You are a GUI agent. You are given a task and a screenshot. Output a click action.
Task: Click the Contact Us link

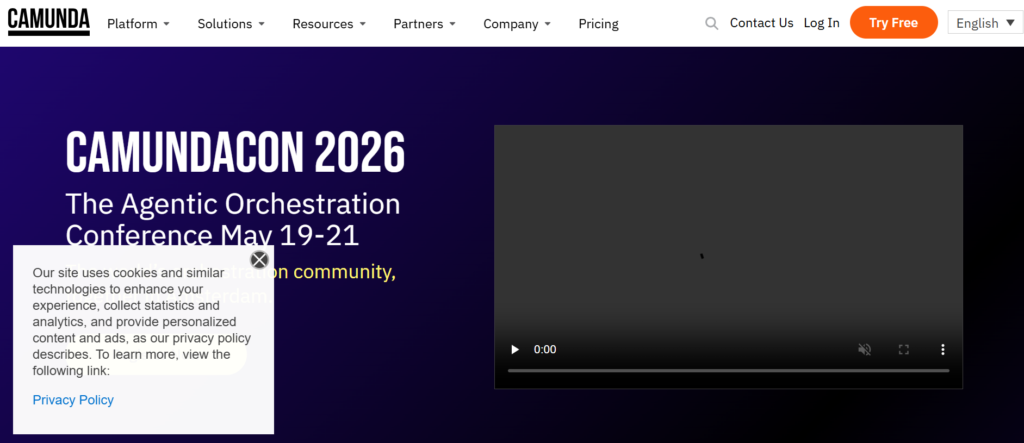tap(761, 23)
